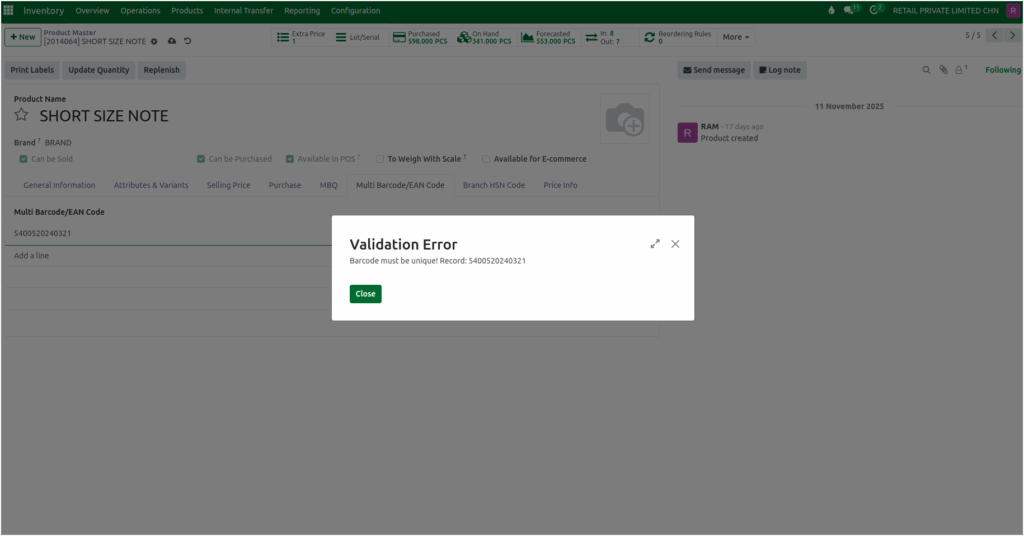1024x536 pixels.
Task: Click the cloud save icon in the breadcrumb
Action: coord(172,41)
